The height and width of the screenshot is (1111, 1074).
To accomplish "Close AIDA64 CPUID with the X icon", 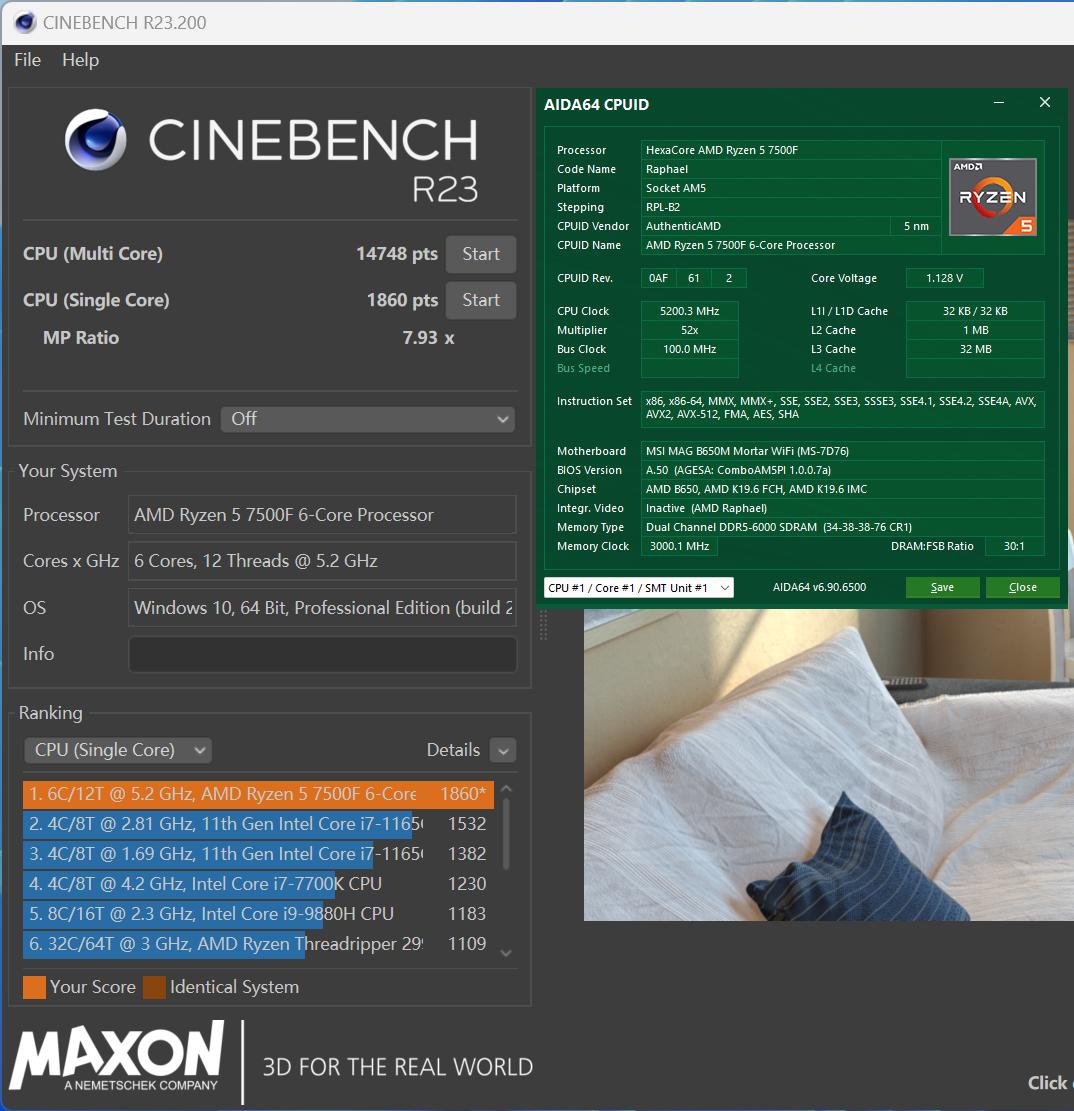I will (1045, 103).
